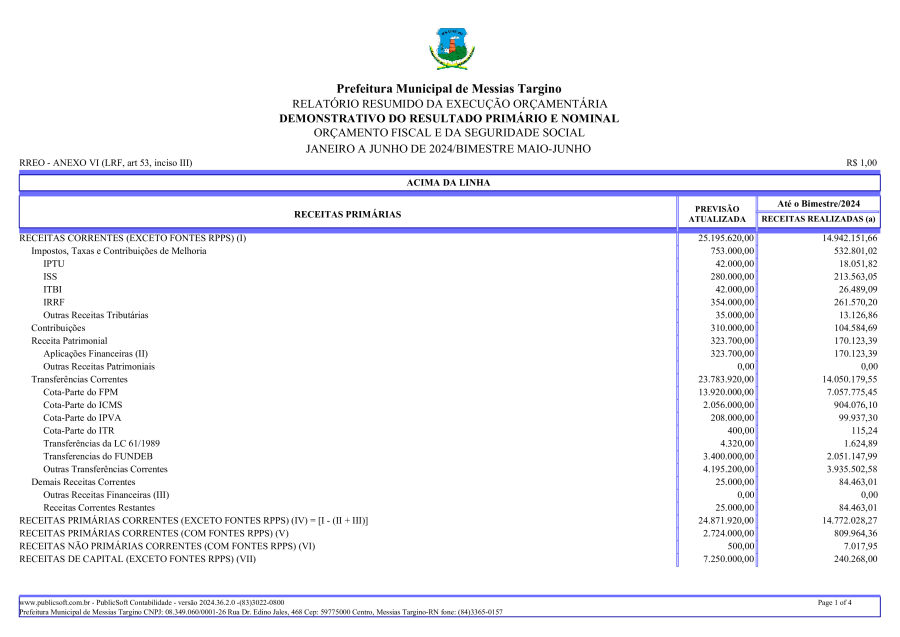Click the municipal coat of arms emblem
900x637 pixels.
pos(449,48)
